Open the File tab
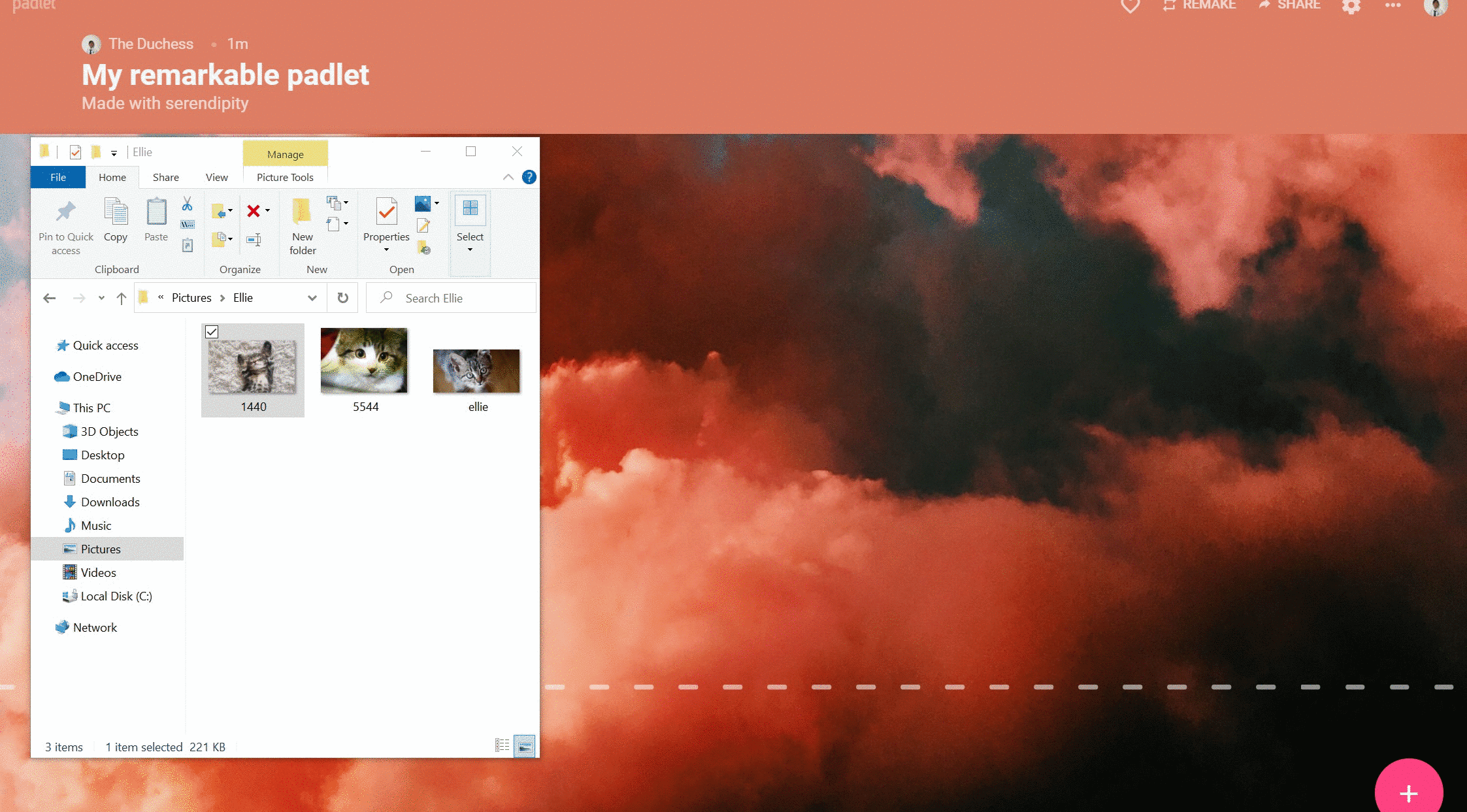This screenshot has width=1467, height=812. coord(58,177)
